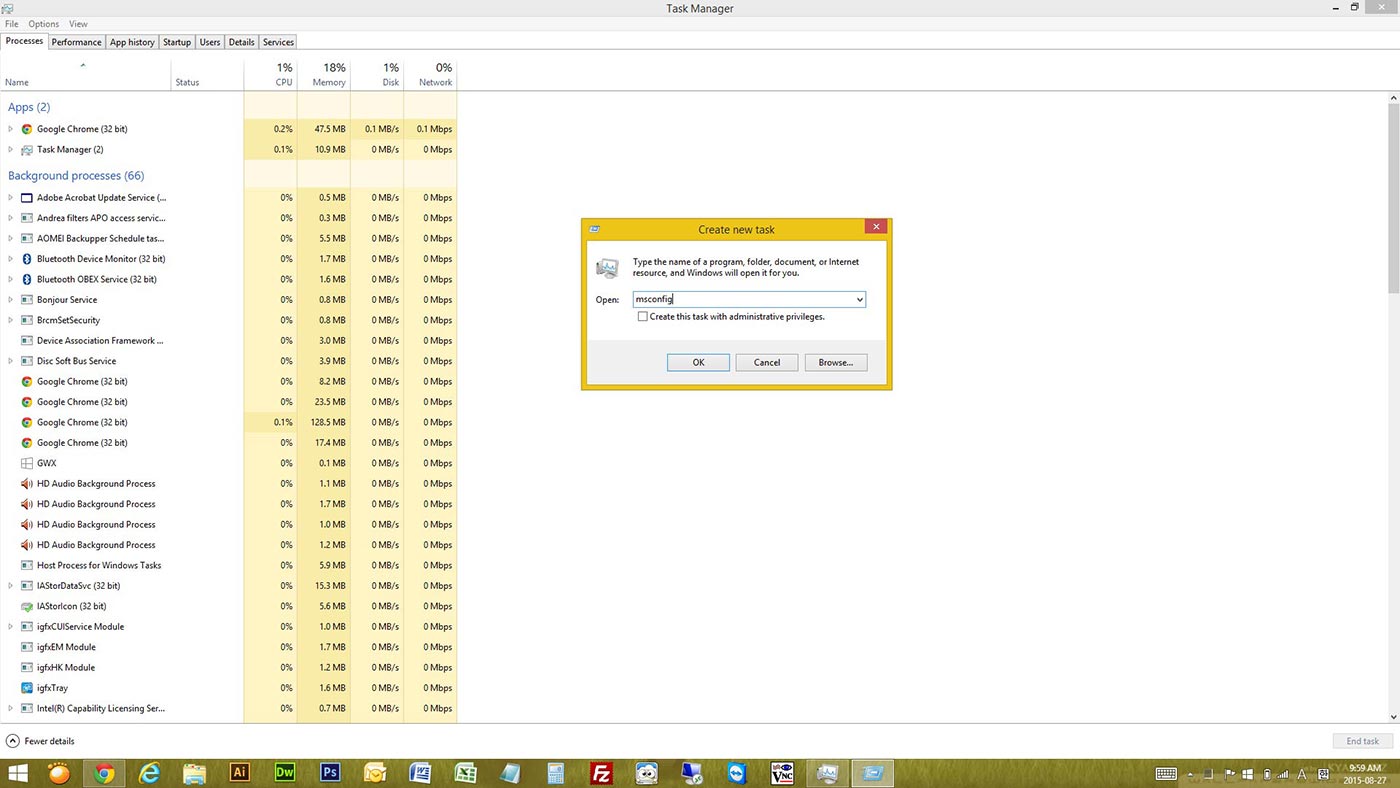Select the Device Association Framework process row

(x=228, y=341)
